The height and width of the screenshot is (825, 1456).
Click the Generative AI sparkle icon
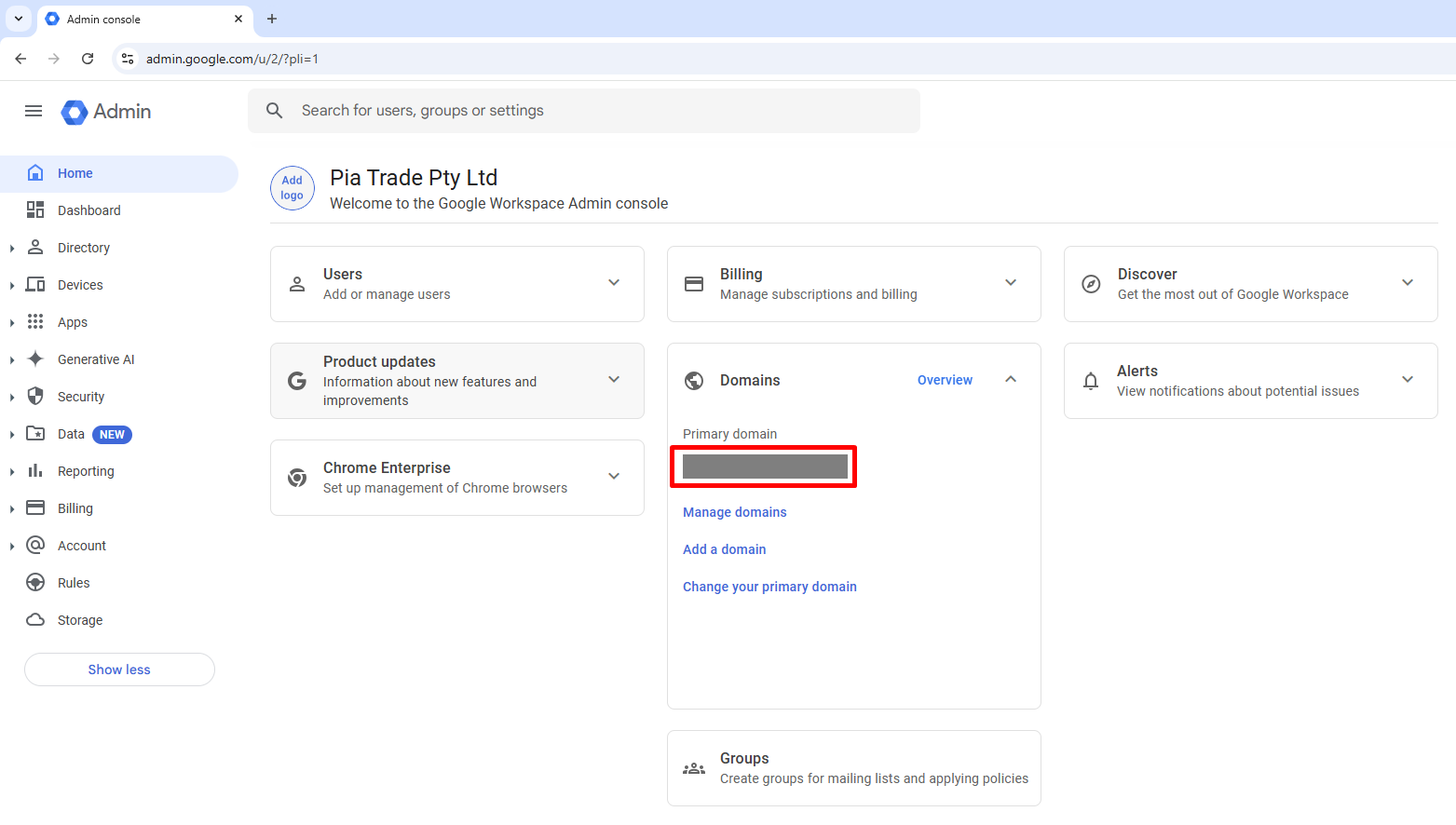click(35, 359)
